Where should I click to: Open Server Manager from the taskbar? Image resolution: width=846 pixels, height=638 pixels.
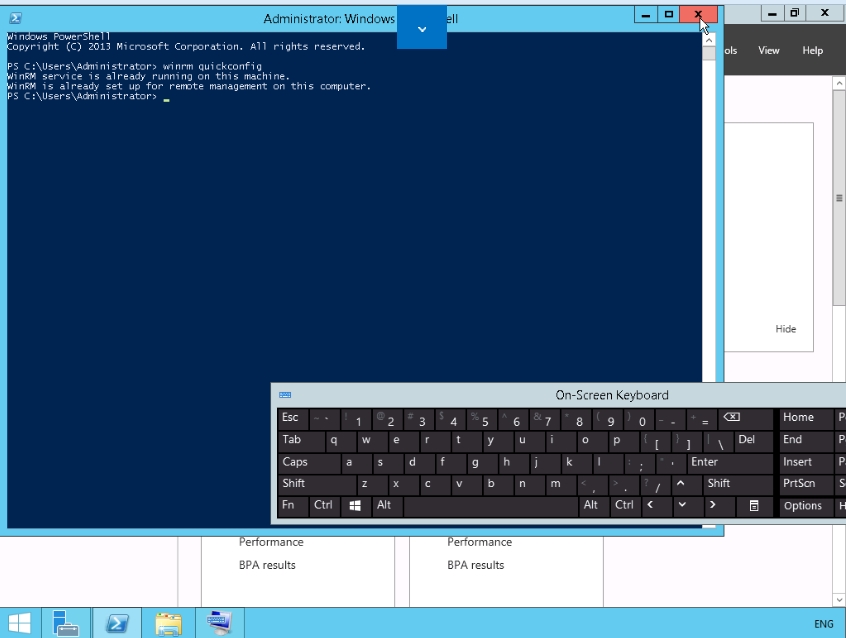[x=66, y=623]
